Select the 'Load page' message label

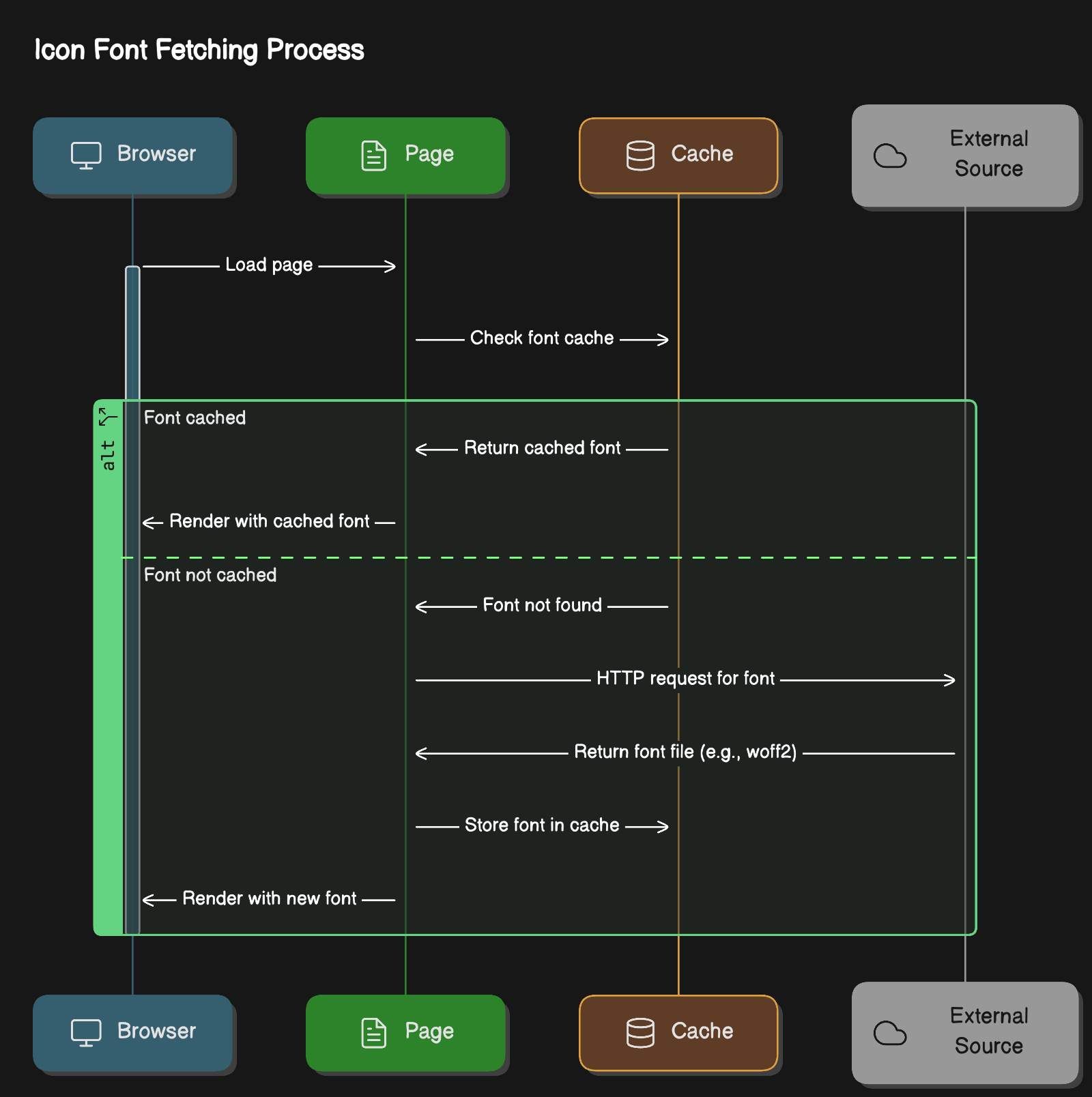[x=269, y=265]
